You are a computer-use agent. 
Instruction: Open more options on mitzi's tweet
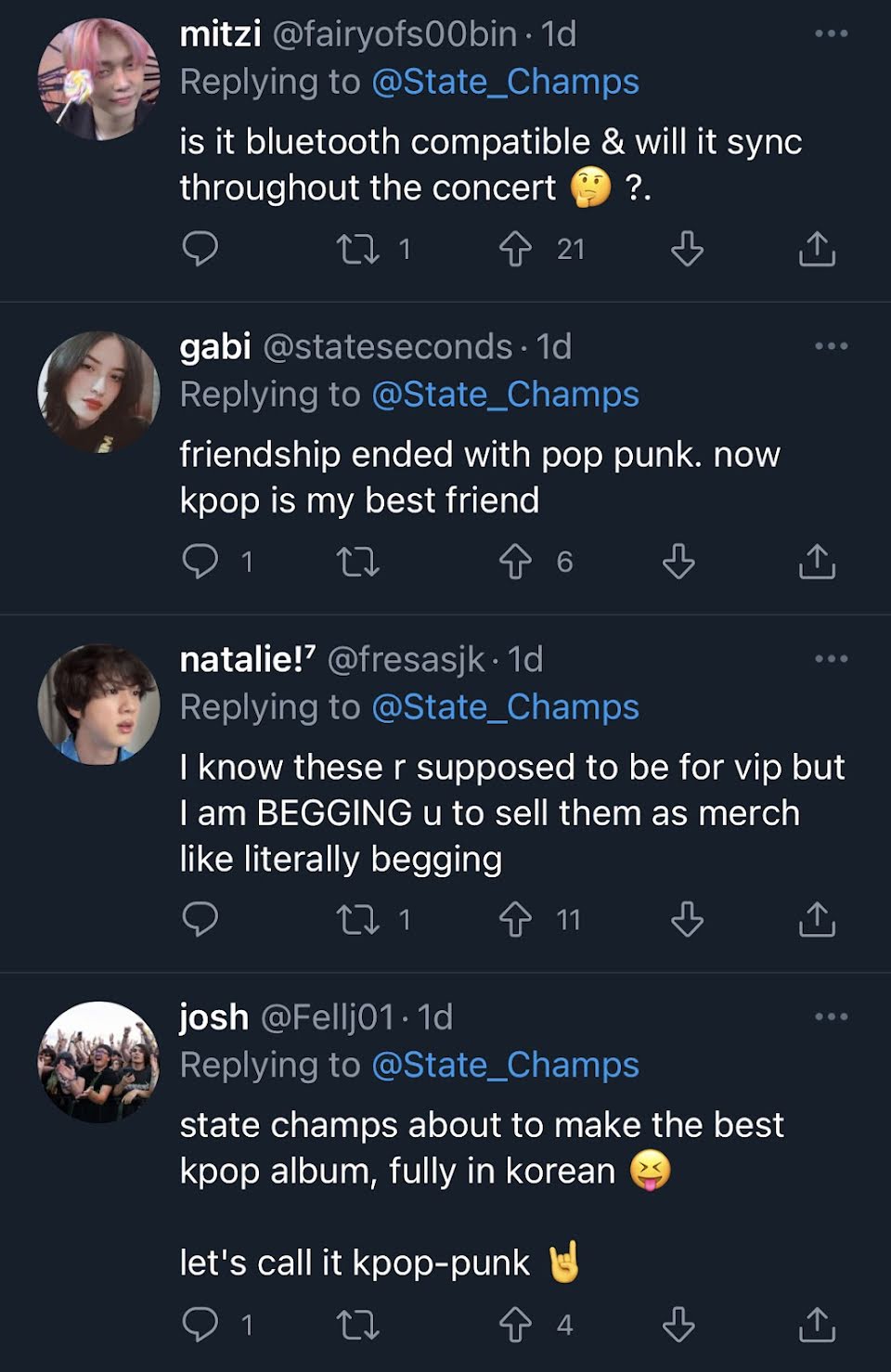(x=831, y=34)
